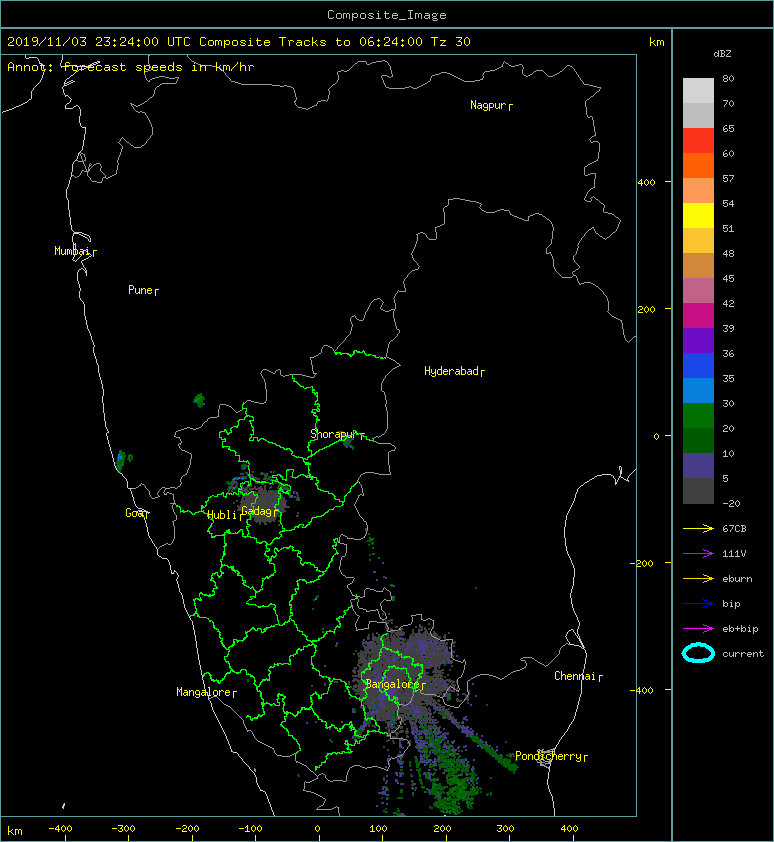Click the large radar echo over Bangalore
The height and width of the screenshot is (842, 774).
click(407, 674)
